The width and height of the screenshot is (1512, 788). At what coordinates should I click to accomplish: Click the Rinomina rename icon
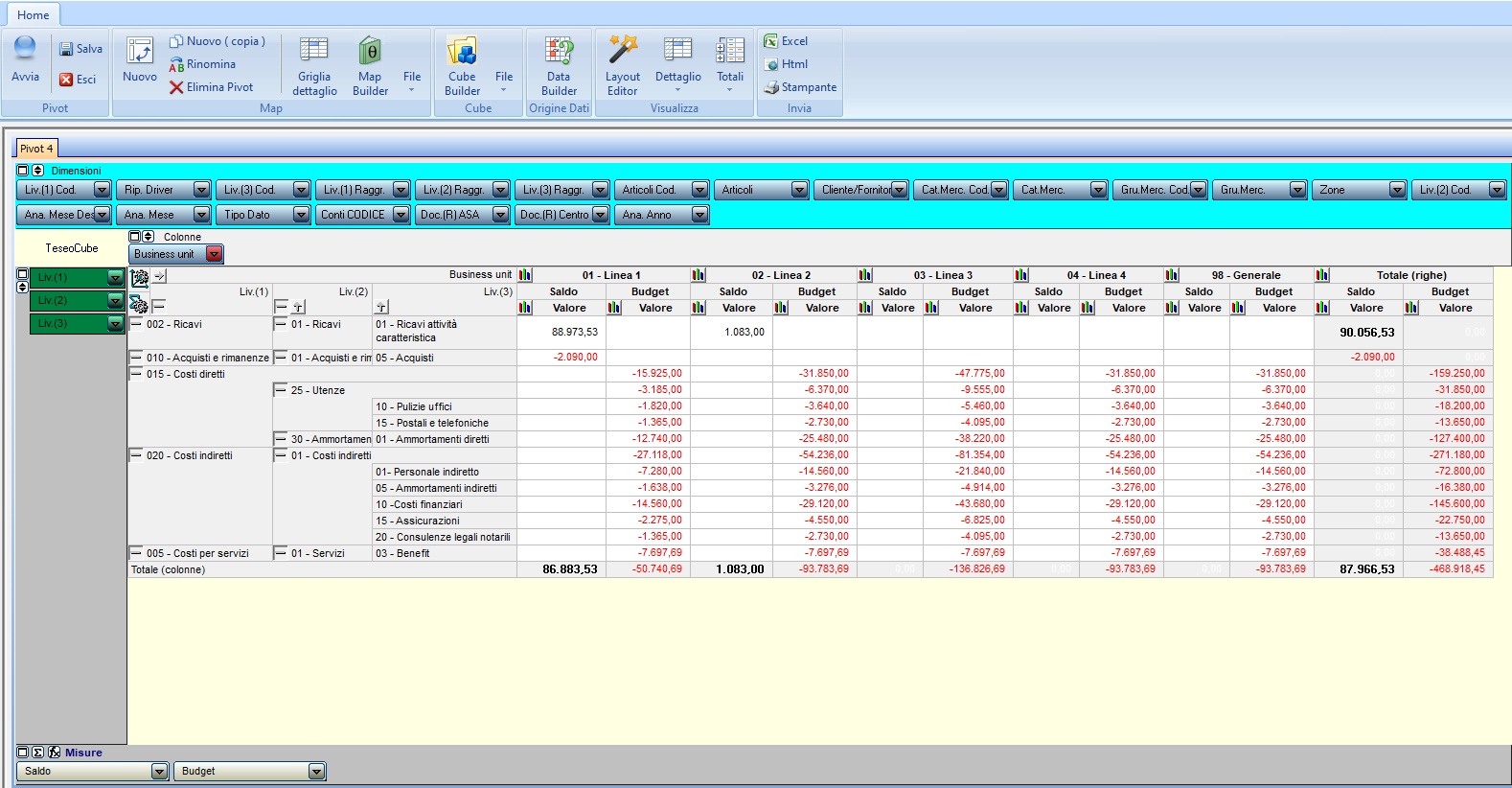pyautogui.click(x=176, y=64)
